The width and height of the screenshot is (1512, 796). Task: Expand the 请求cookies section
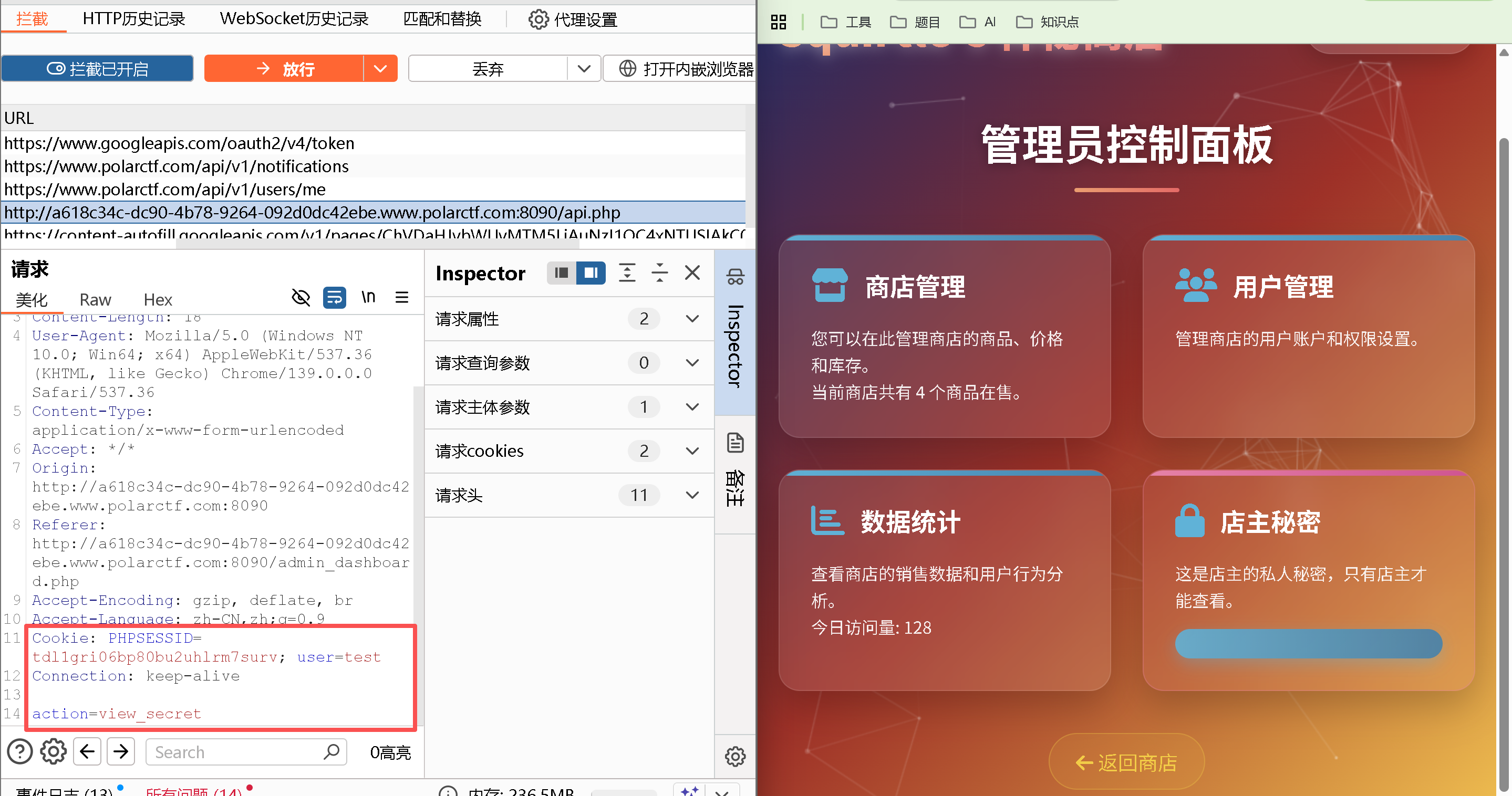(692, 451)
